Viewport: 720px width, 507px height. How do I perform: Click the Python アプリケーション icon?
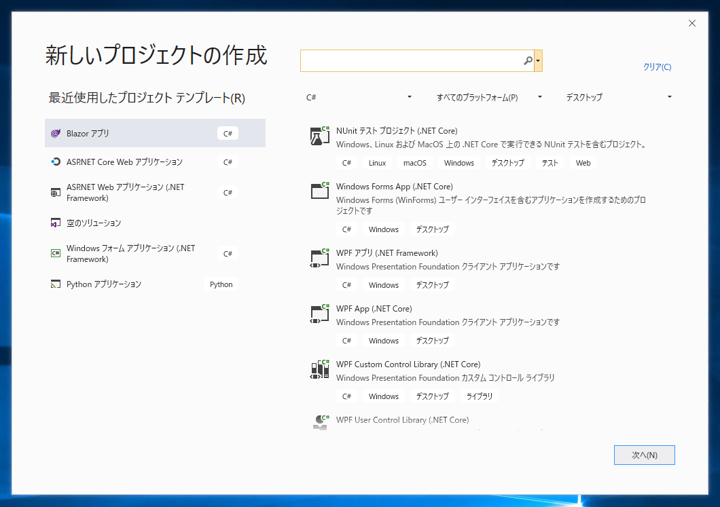point(56,284)
